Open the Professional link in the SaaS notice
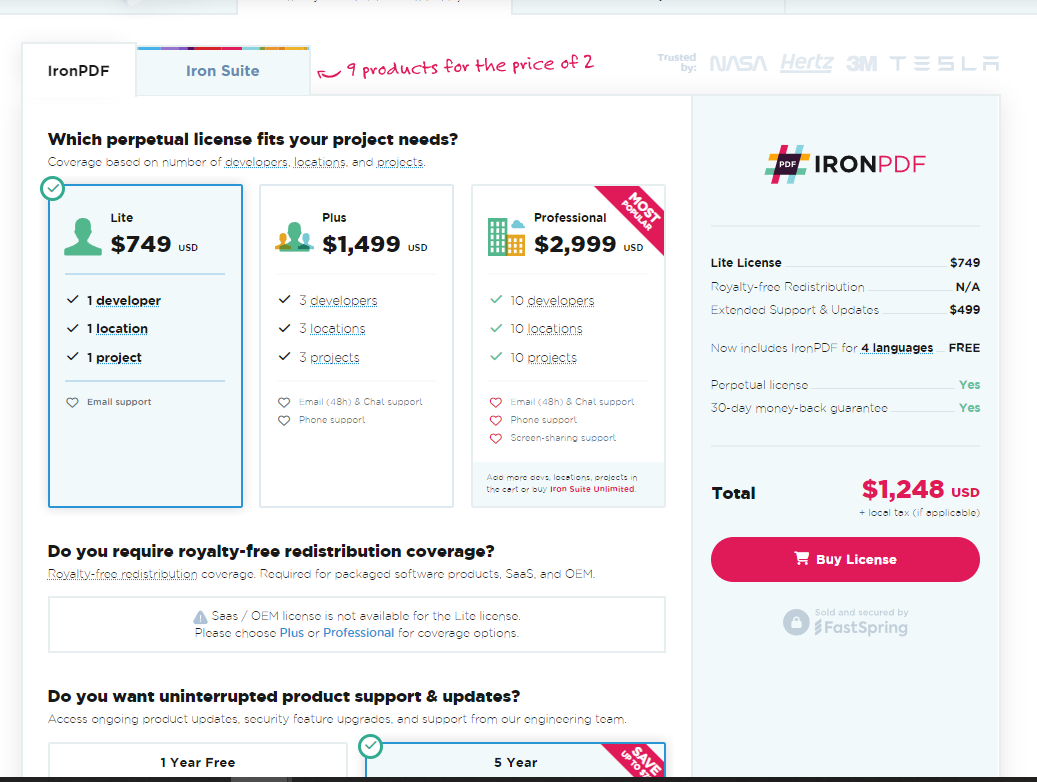The image size is (1037, 782). 358,633
